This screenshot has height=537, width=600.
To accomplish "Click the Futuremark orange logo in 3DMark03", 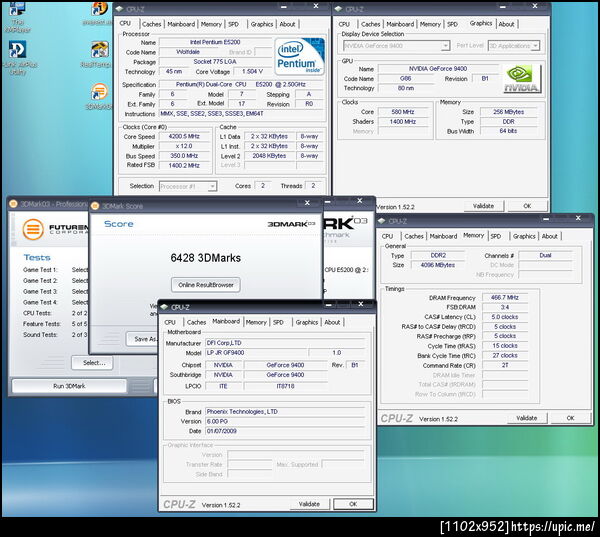I will 33,229.
